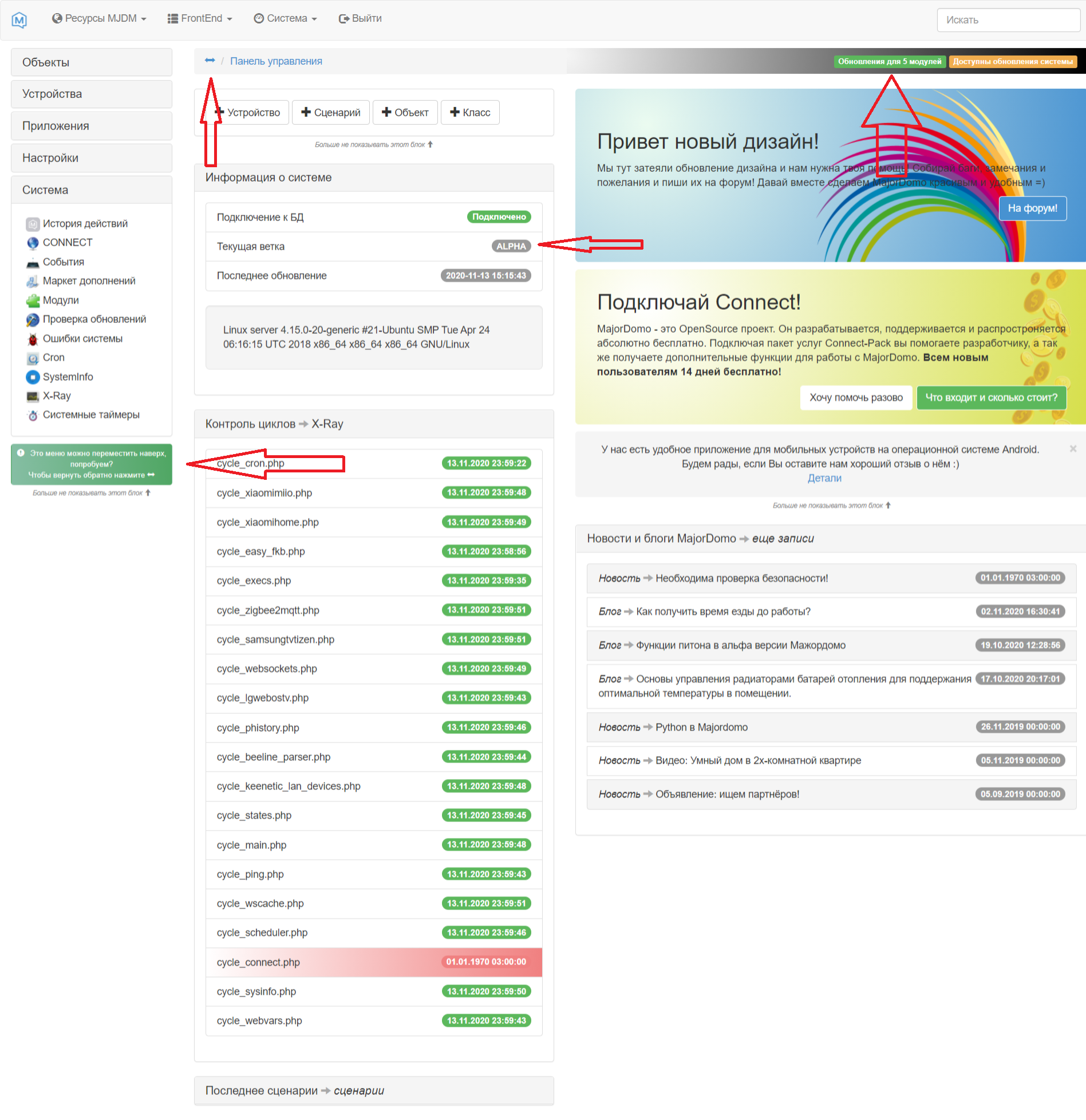Open news Необходима проверка безопасности!

pyautogui.click(x=741, y=578)
